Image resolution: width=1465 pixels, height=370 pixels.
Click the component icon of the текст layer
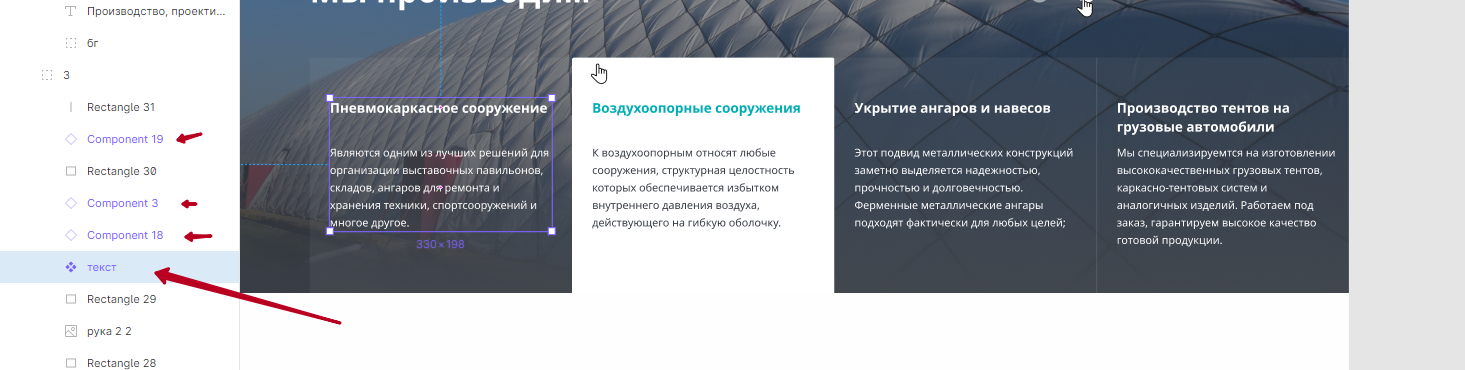70,267
